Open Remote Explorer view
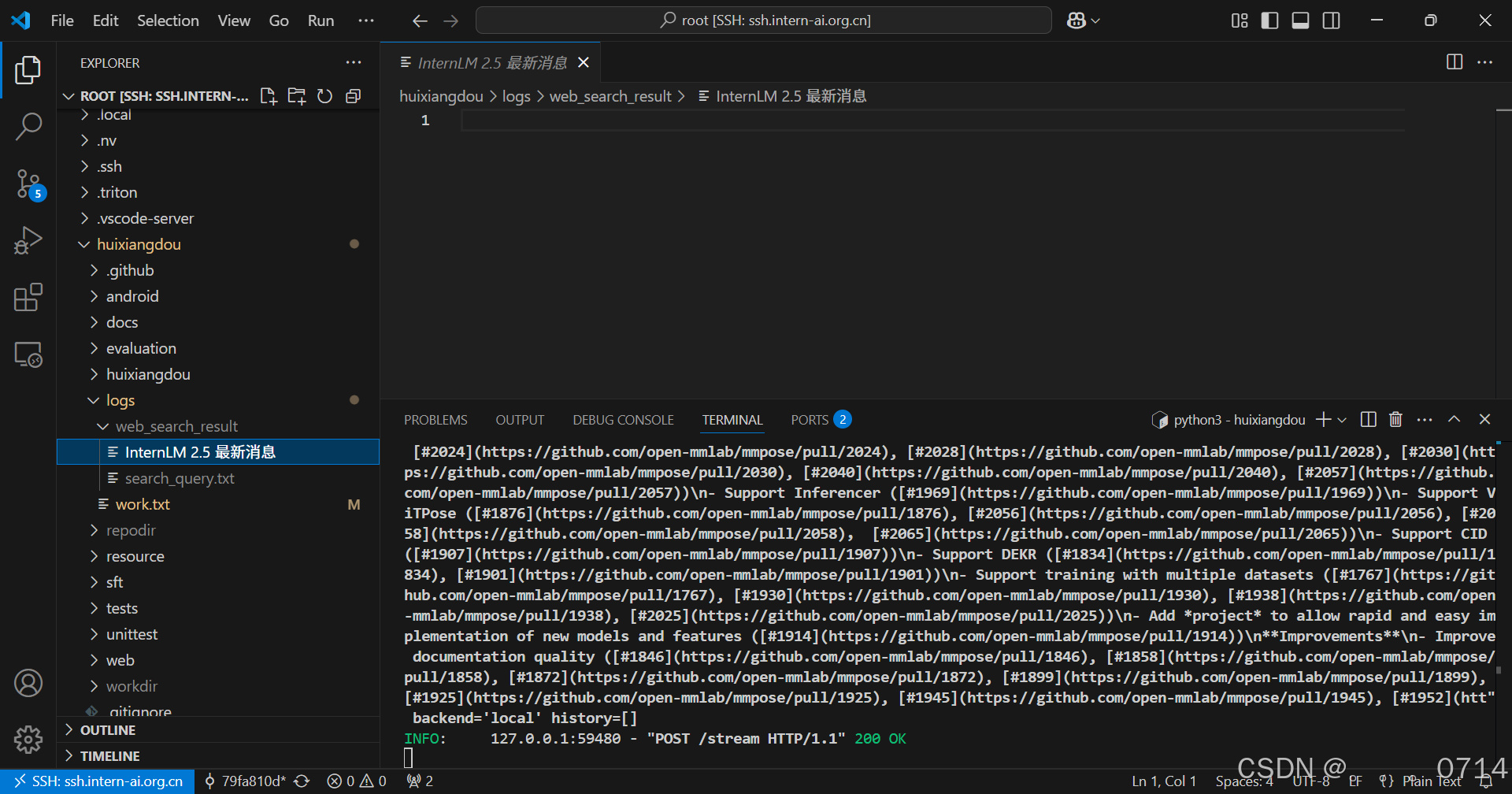Screen dimensions: 1512x794 [x=28, y=354]
